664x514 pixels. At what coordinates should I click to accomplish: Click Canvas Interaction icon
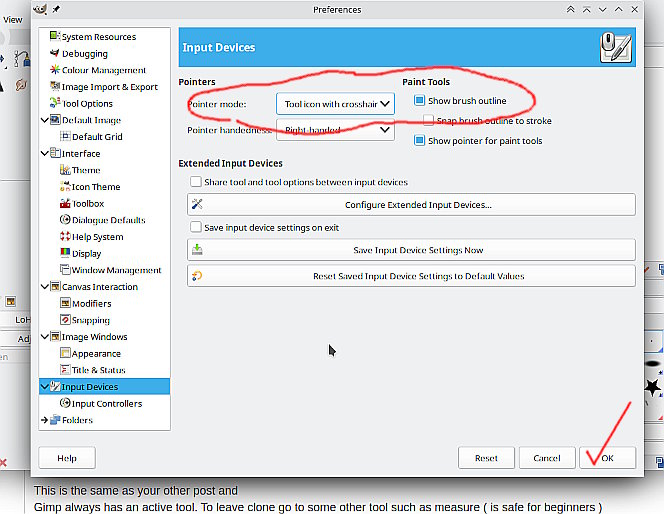click(x=55, y=287)
